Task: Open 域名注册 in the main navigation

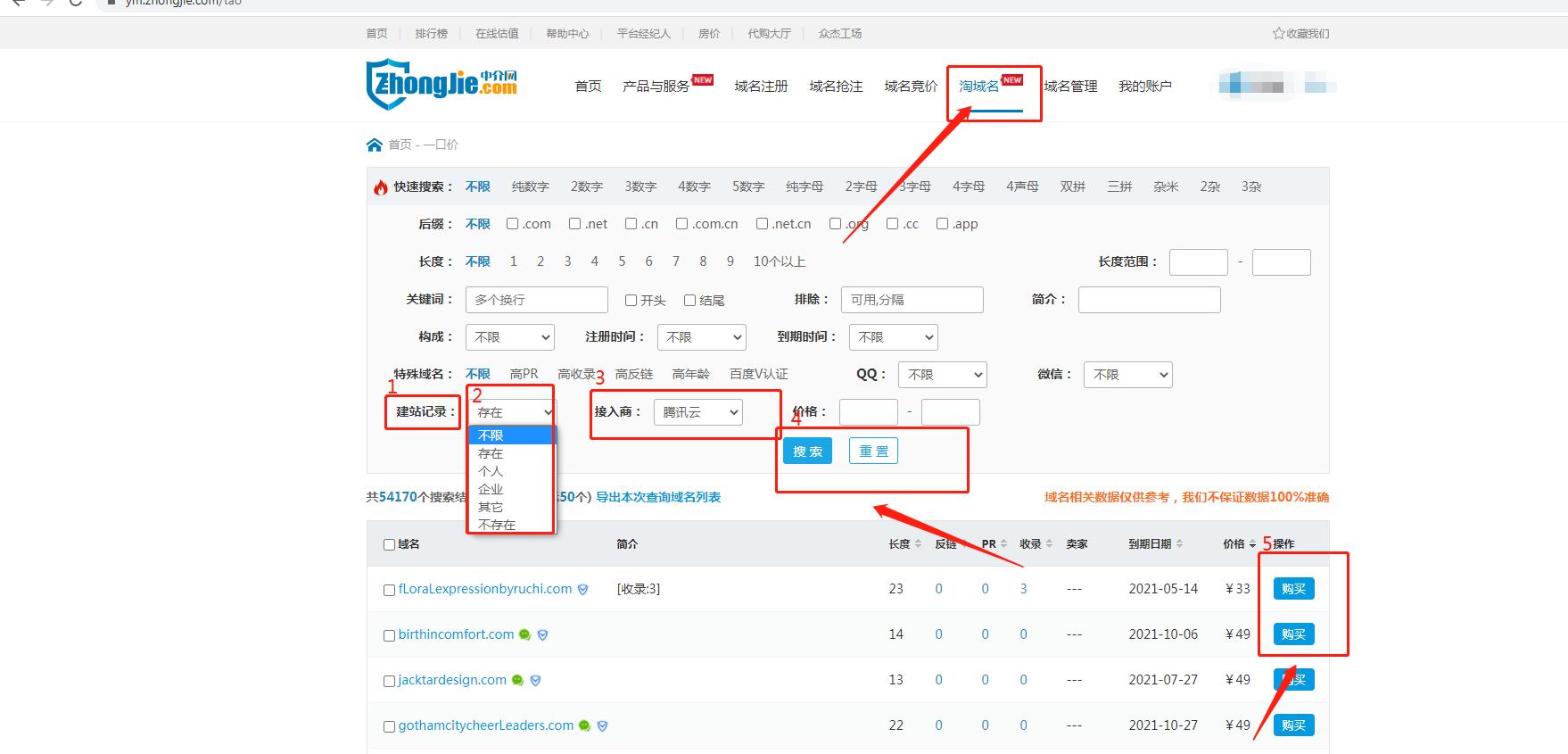Action: pyautogui.click(x=761, y=87)
